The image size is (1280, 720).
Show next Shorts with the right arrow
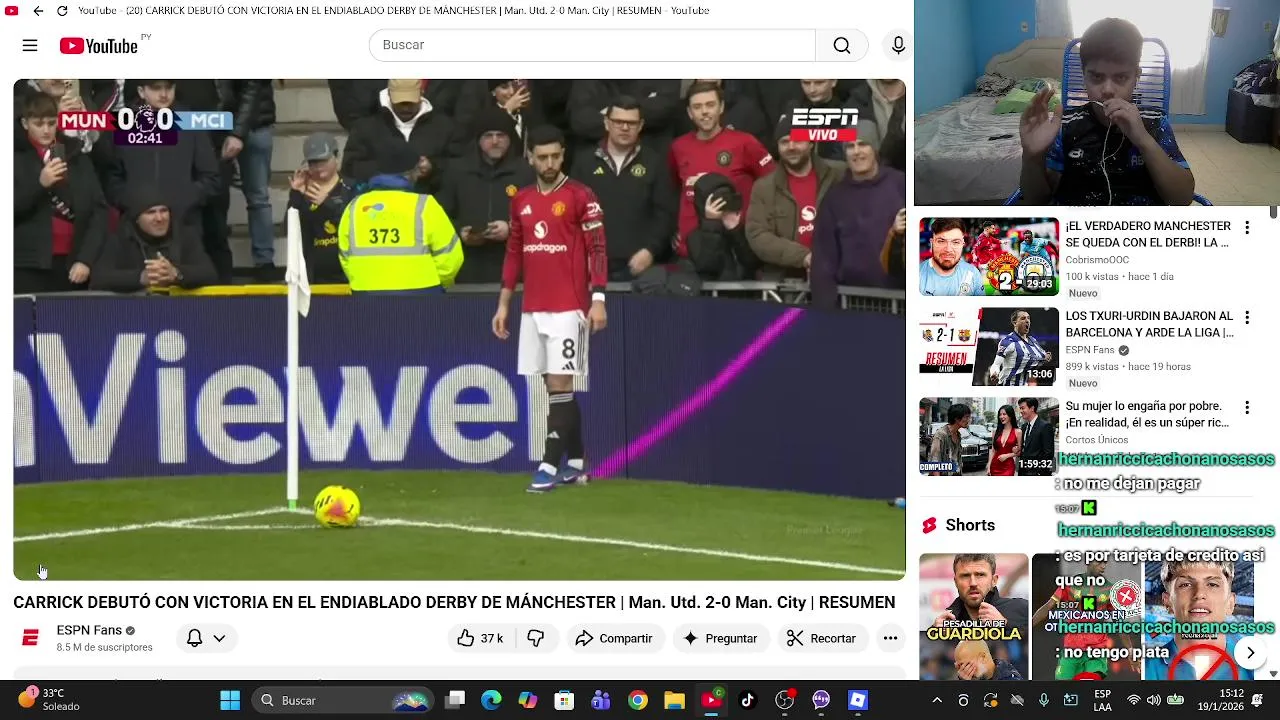click(1250, 653)
